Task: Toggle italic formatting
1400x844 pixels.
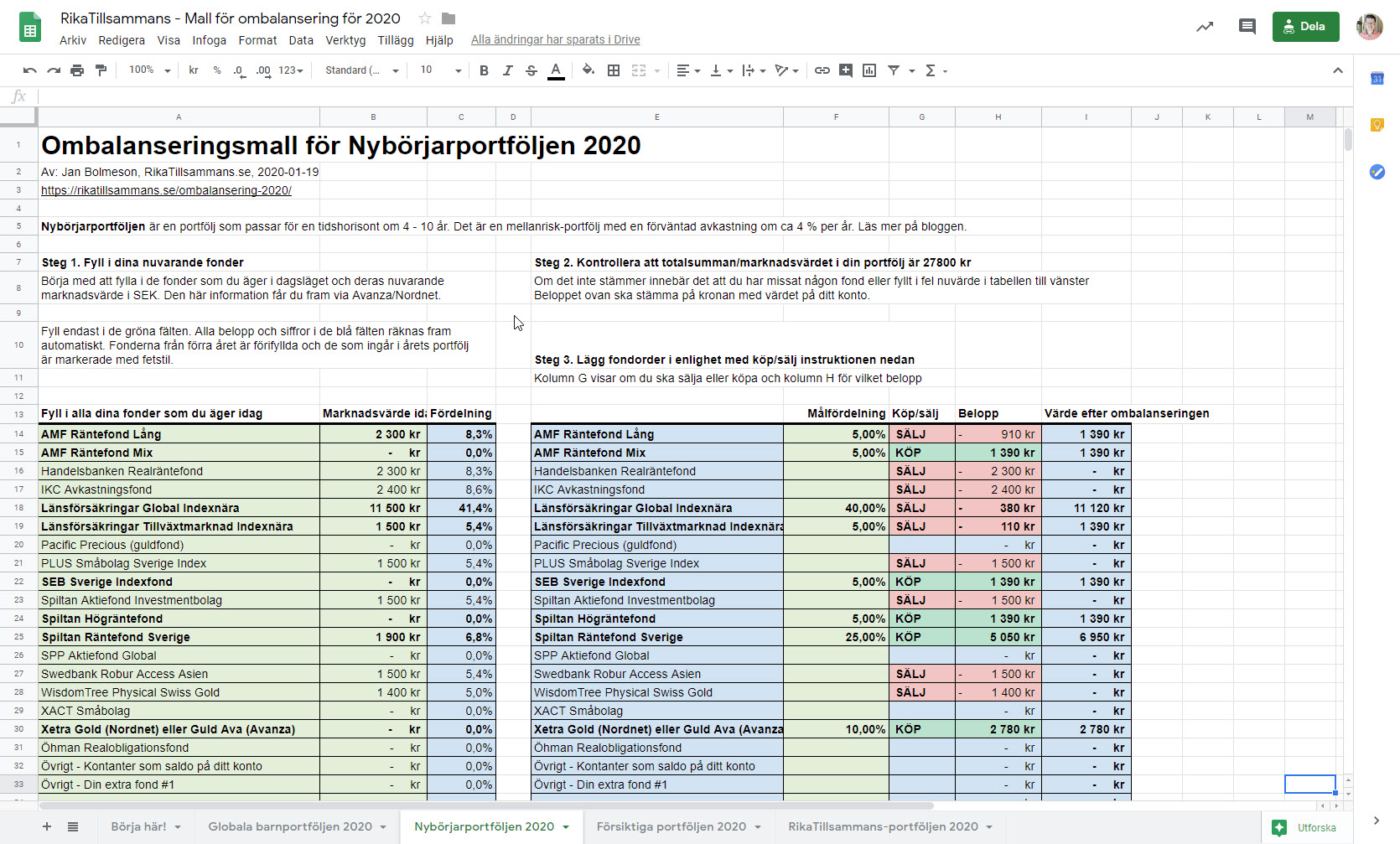Action: (x=507, y=70)
